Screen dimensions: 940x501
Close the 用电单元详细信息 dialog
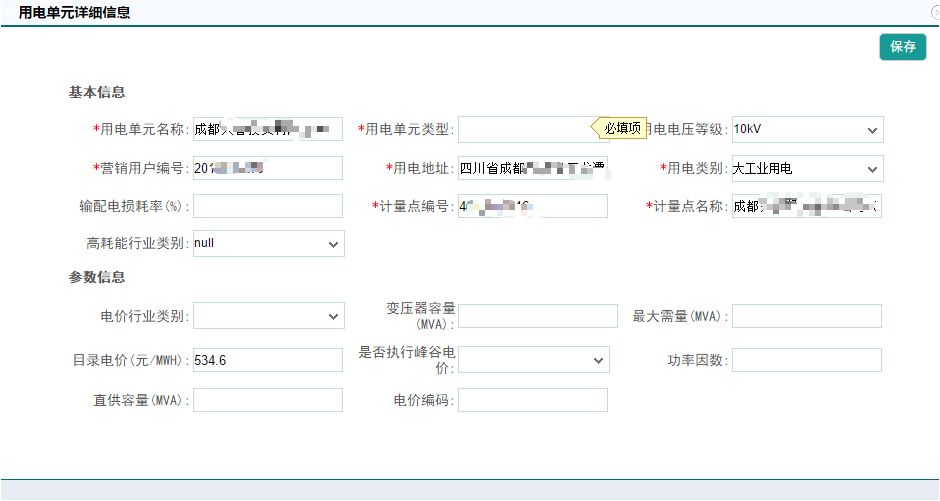tap(935, 12)
